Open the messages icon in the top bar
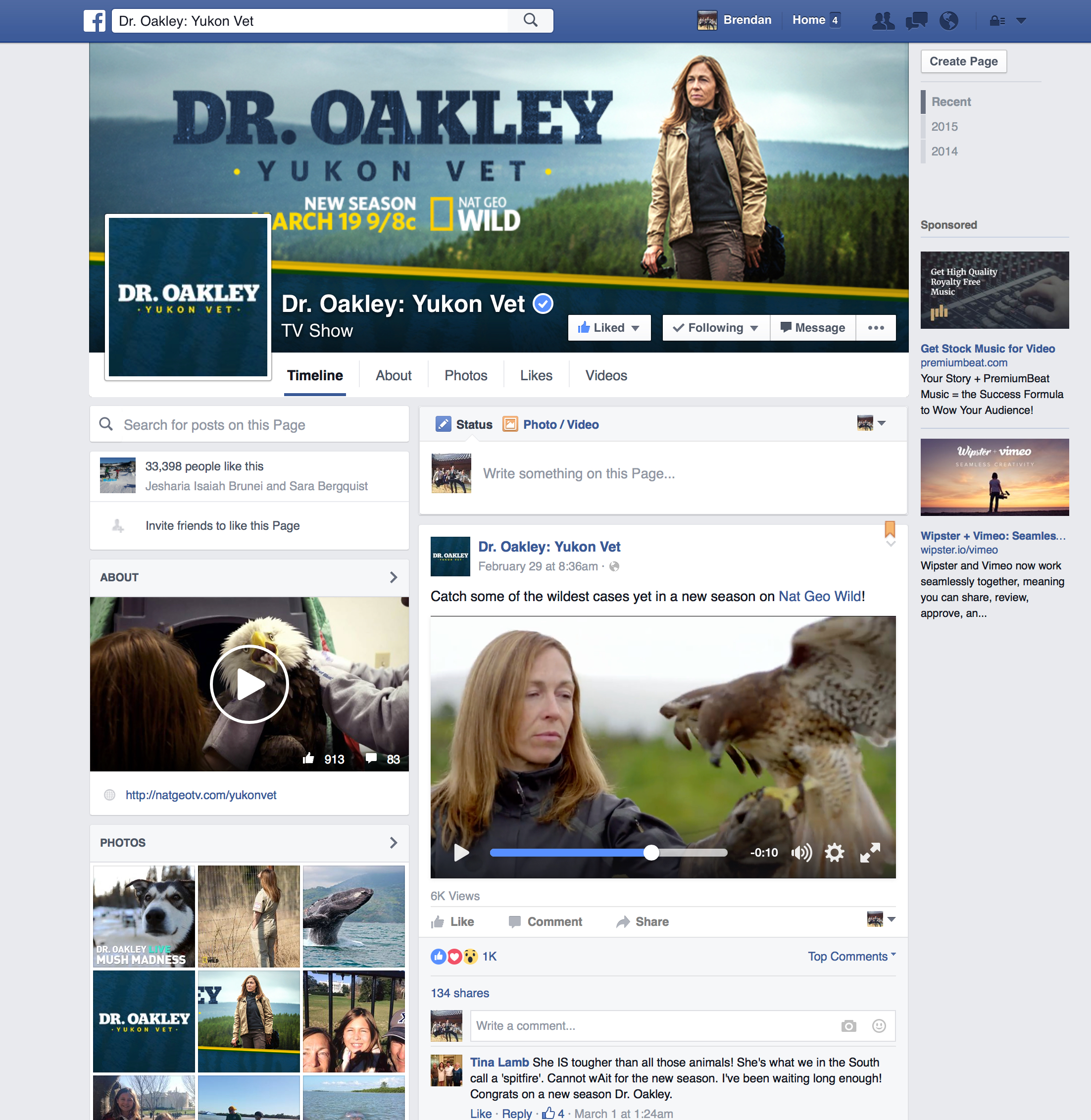The width and height of the screenshot is (1091, 1120). pos(916,21)
